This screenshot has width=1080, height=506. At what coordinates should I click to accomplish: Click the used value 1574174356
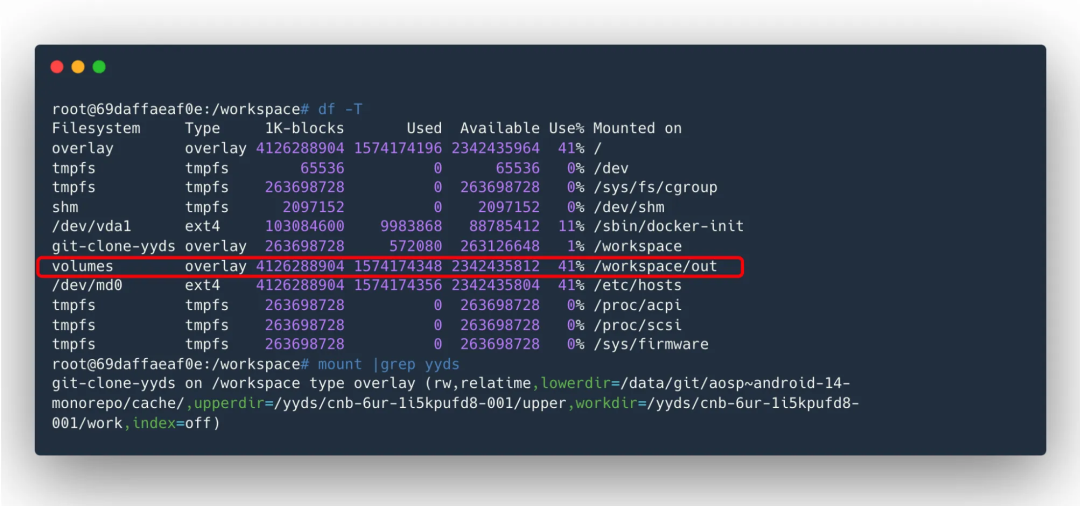pos(398,285)
